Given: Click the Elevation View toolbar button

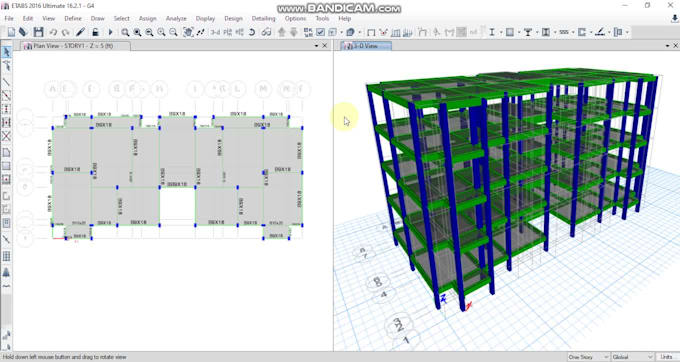Looking at the screenshot, I should point(239,32).
